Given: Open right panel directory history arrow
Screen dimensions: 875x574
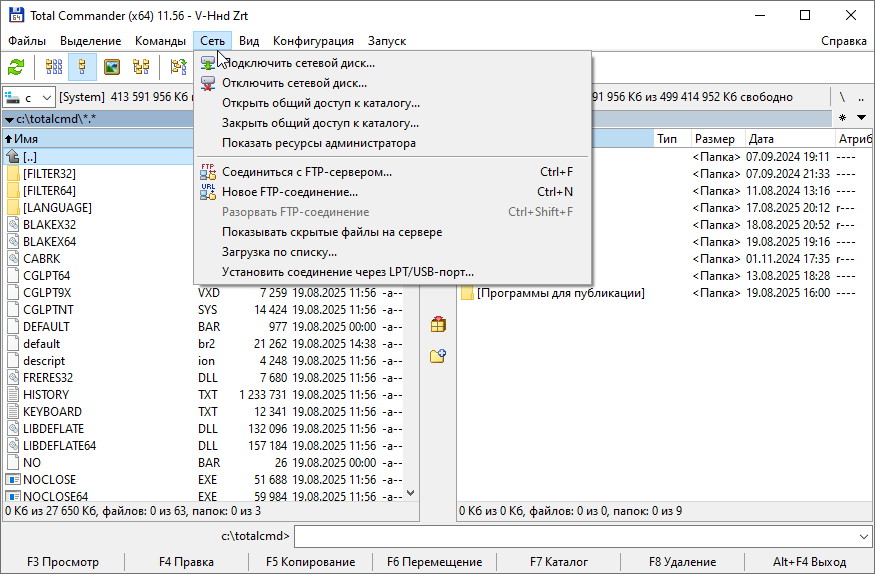Looking at the screenshot, I should [862, 118].
